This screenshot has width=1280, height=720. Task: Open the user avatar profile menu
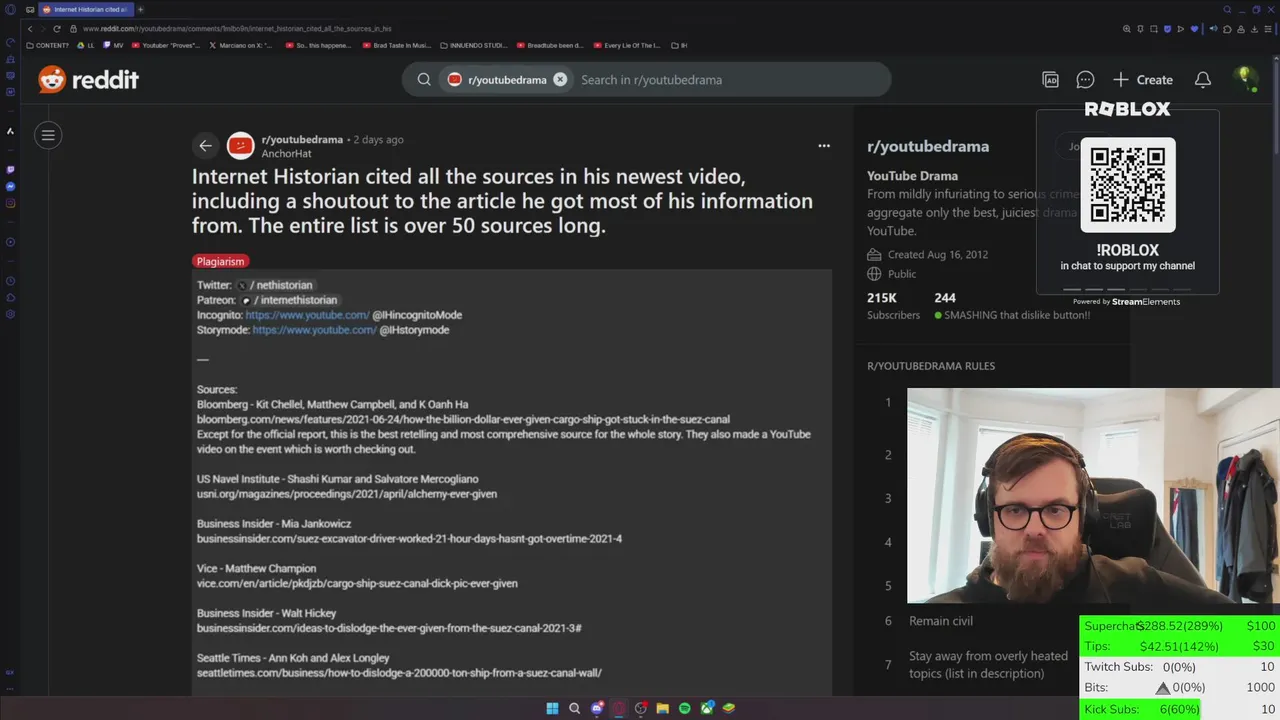[x=1245, y=79]
